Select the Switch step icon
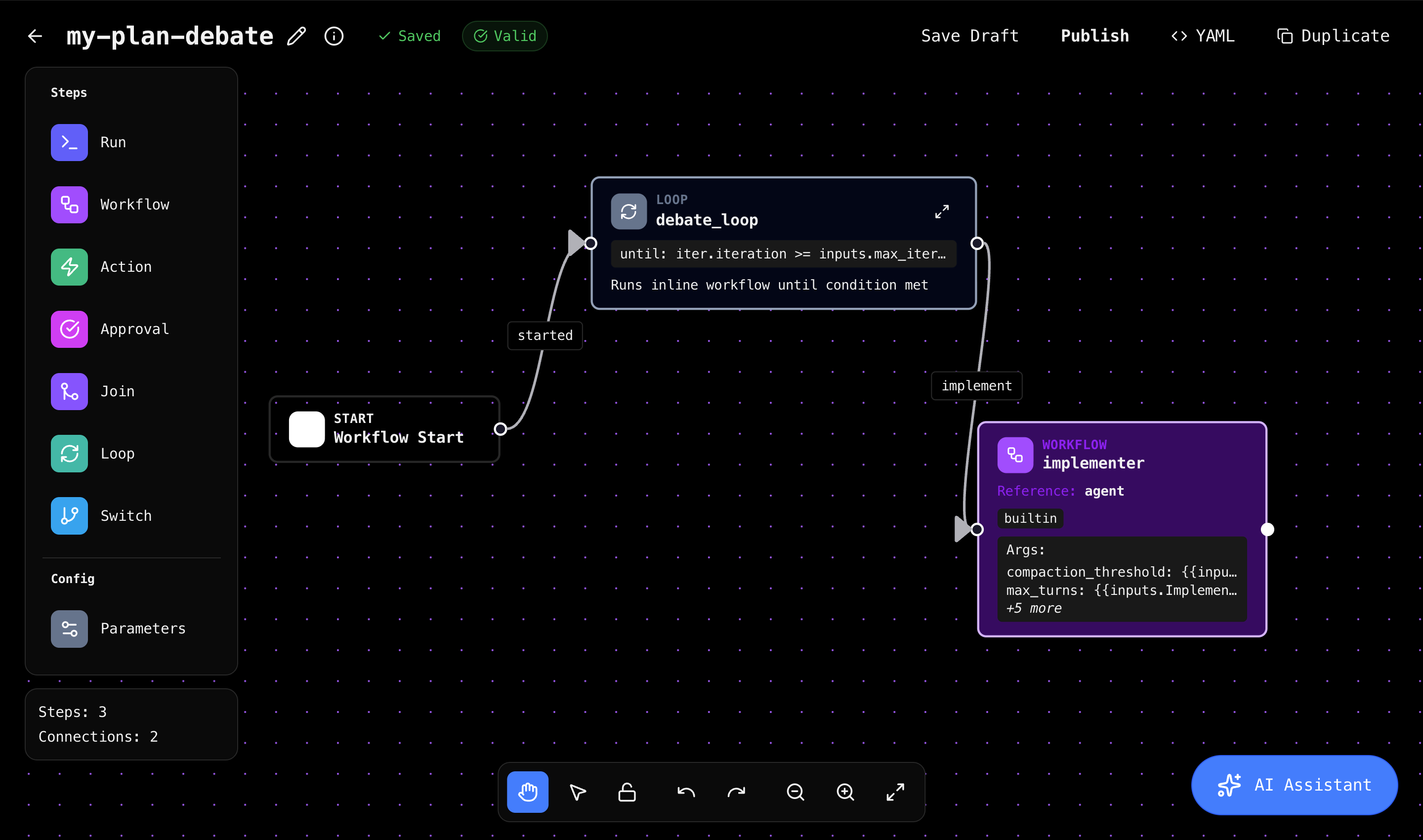The image size is (1423, 840). click(69, 516)
